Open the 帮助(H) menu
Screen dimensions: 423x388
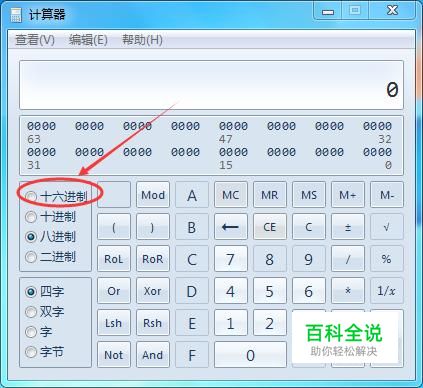142,40
